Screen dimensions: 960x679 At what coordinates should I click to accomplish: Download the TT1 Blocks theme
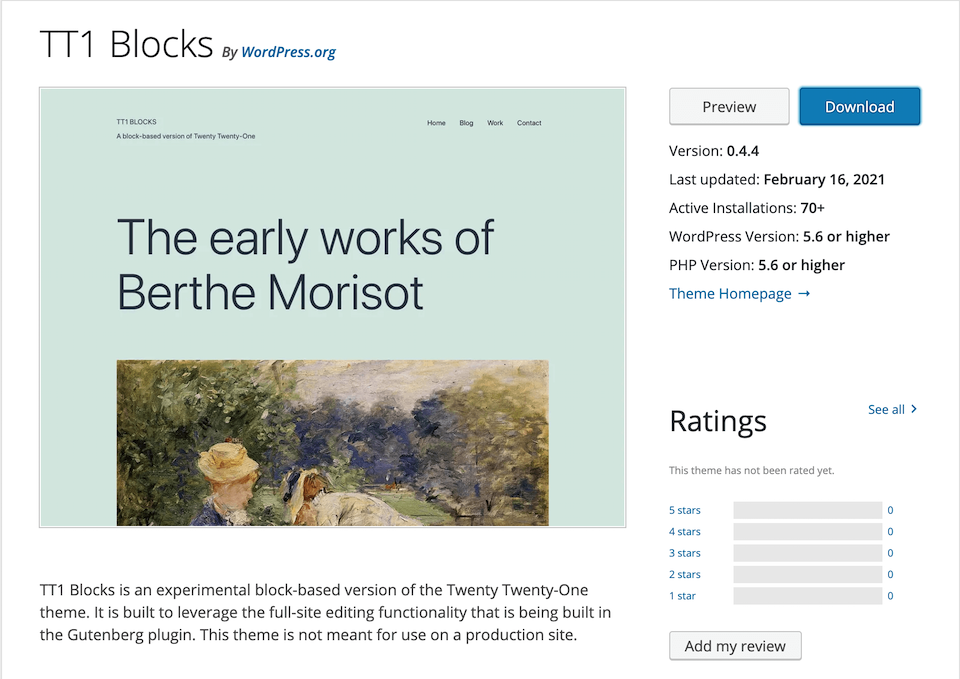pyautogui.click(x=859, y=107)
